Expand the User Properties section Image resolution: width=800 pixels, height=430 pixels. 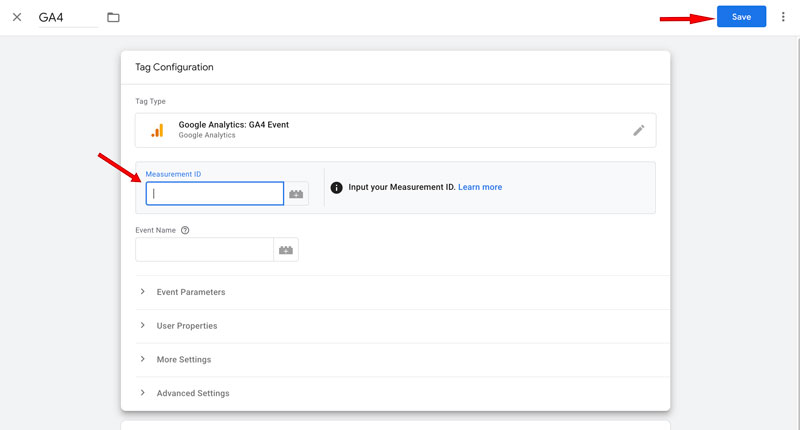click(186, 326)
